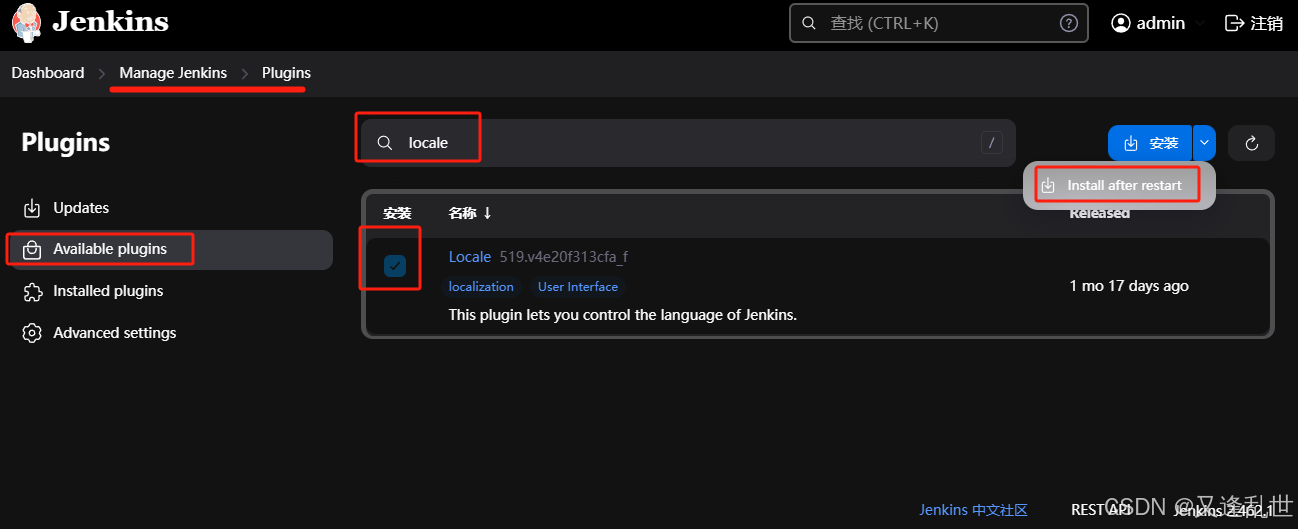
Task: Open the search help question icon
Action: (1068, 23)
